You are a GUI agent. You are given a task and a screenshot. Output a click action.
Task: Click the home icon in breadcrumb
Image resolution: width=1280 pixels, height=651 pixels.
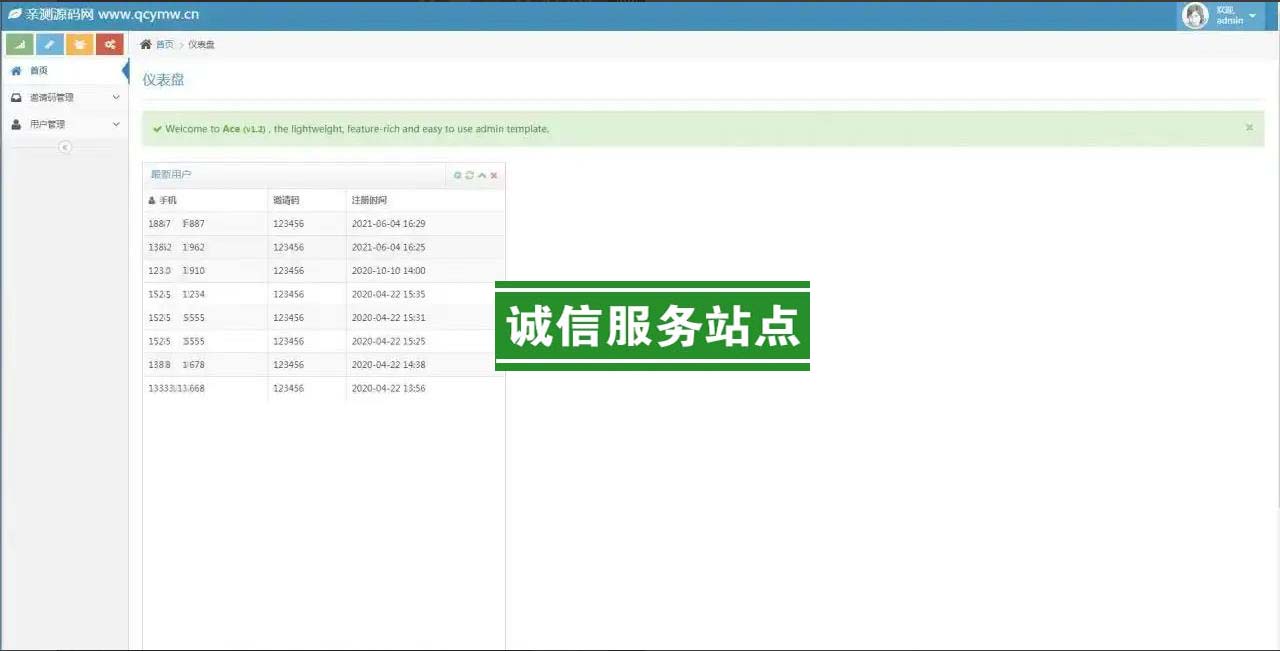[146, 44]
